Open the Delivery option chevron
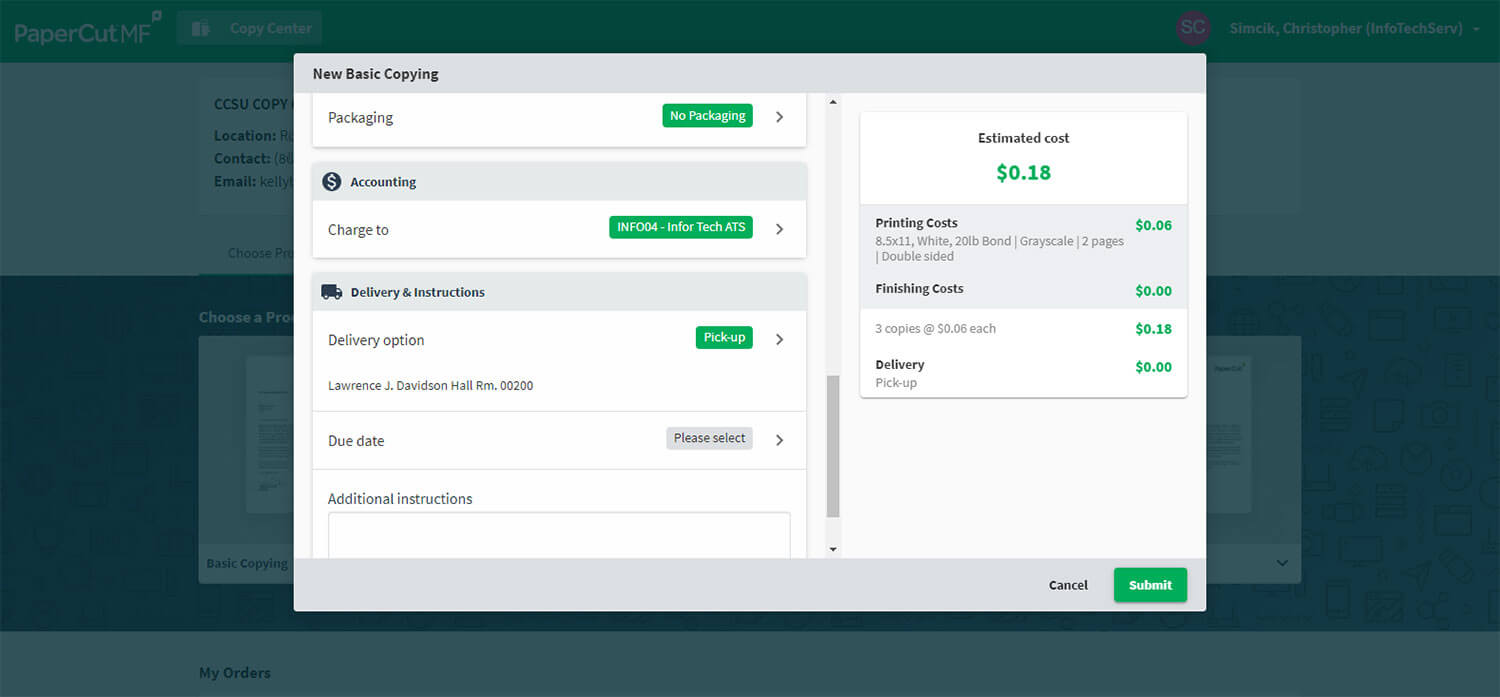This screenshot has height=697, width=1500. pyautogui.click(x=780, y=339)
